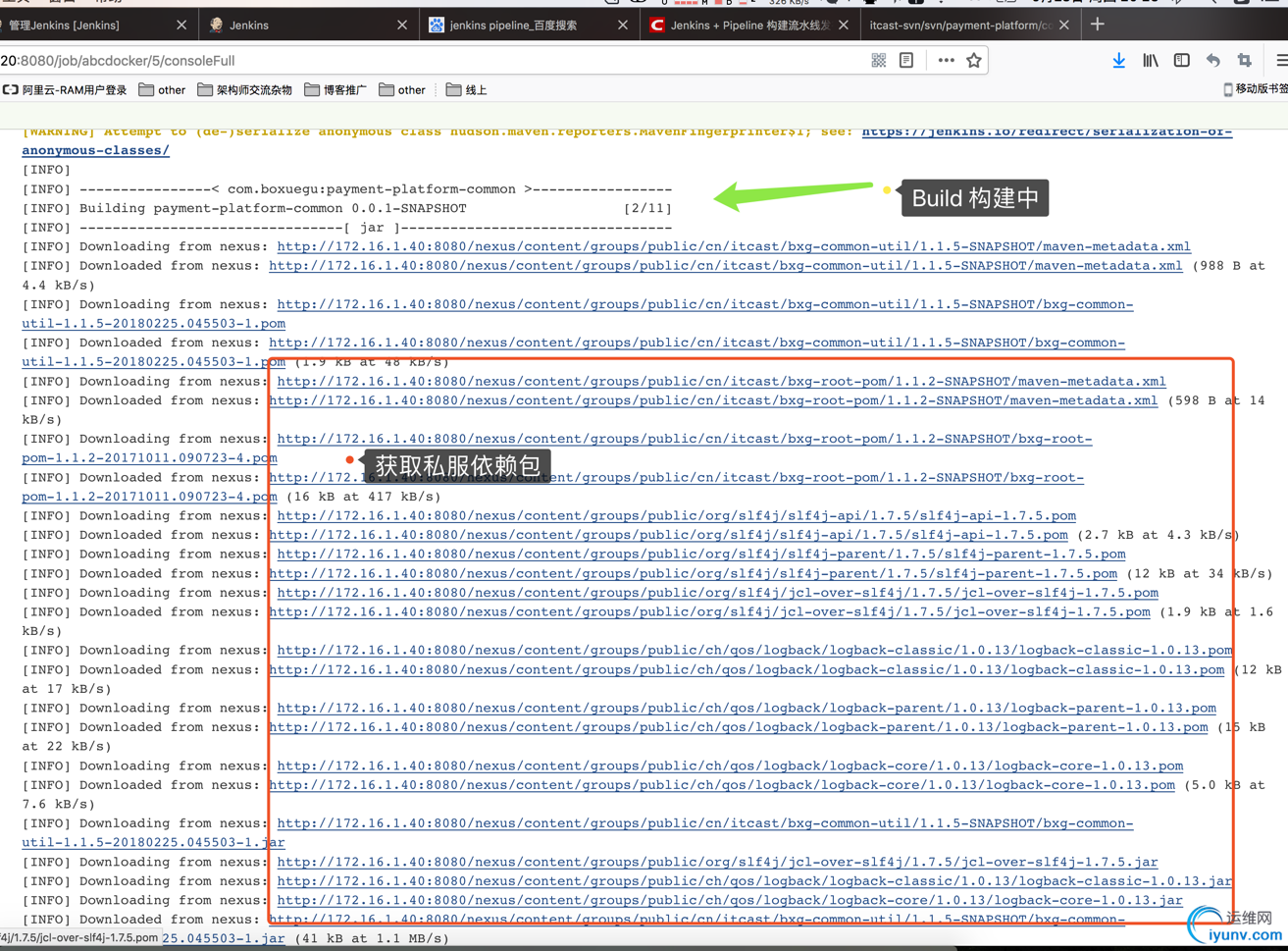Click the '(16 kB at 417 kB/s)' text

pyautogui.click(x=363, y=497)
